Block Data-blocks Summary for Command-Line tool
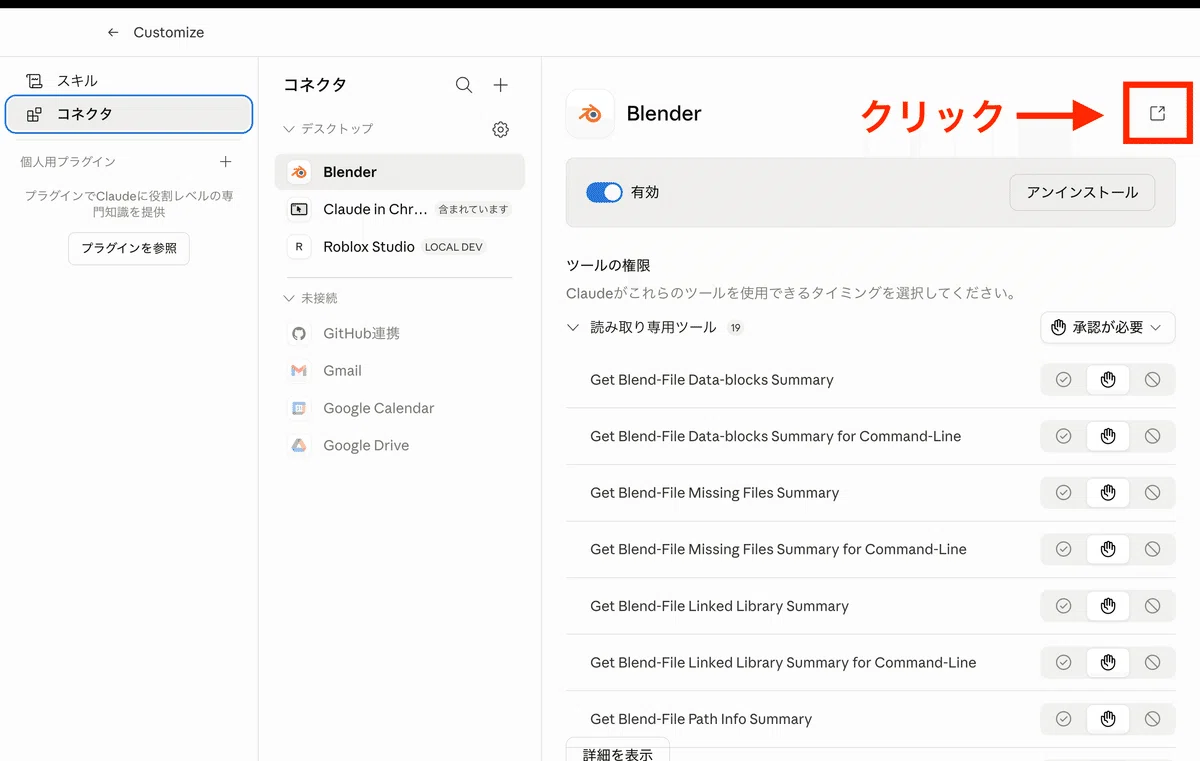The height and width of the screenshot is (761, 1200). [x=1152, y=436]
